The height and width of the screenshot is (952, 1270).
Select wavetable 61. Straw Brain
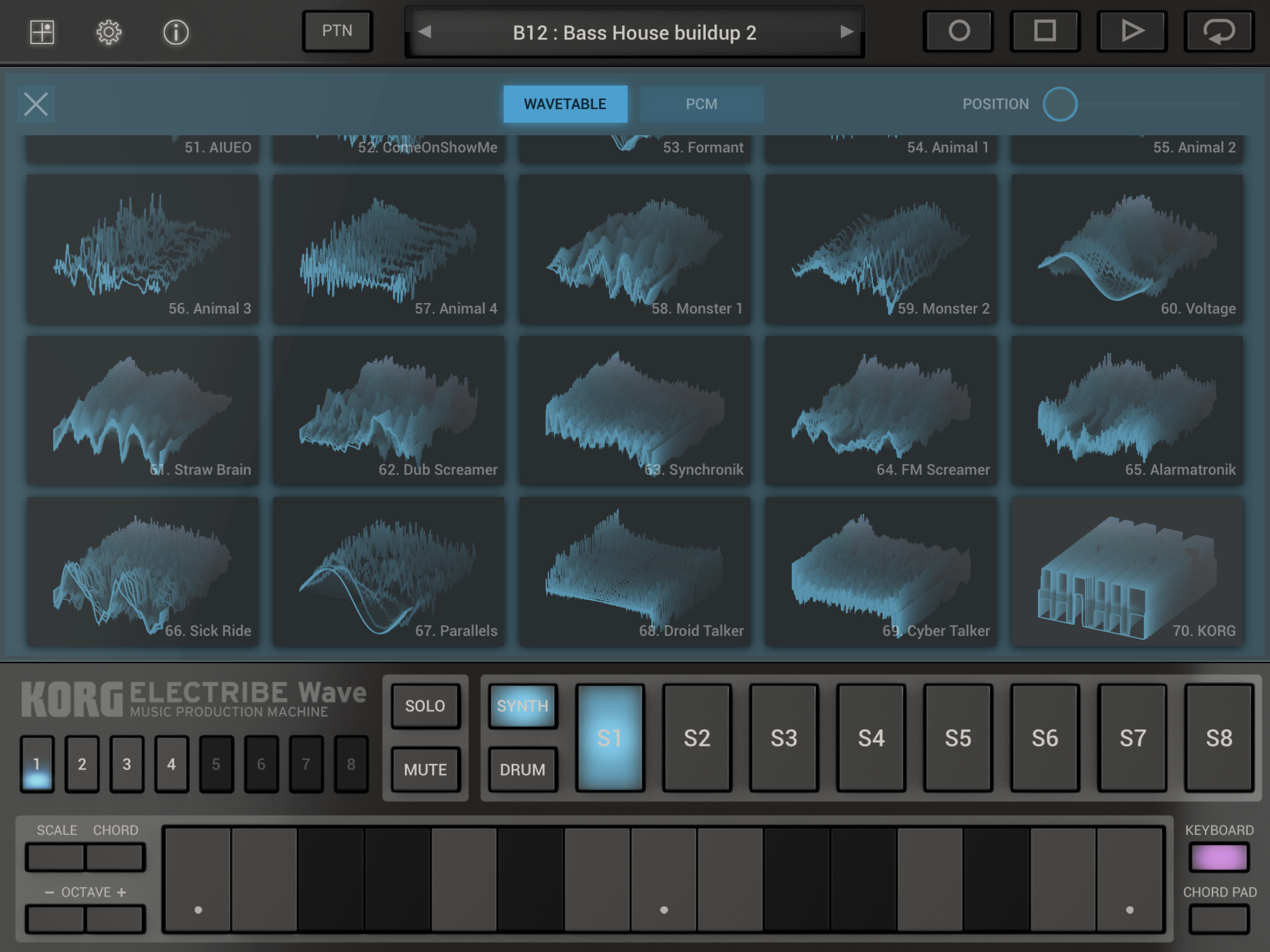coord(142,410)
